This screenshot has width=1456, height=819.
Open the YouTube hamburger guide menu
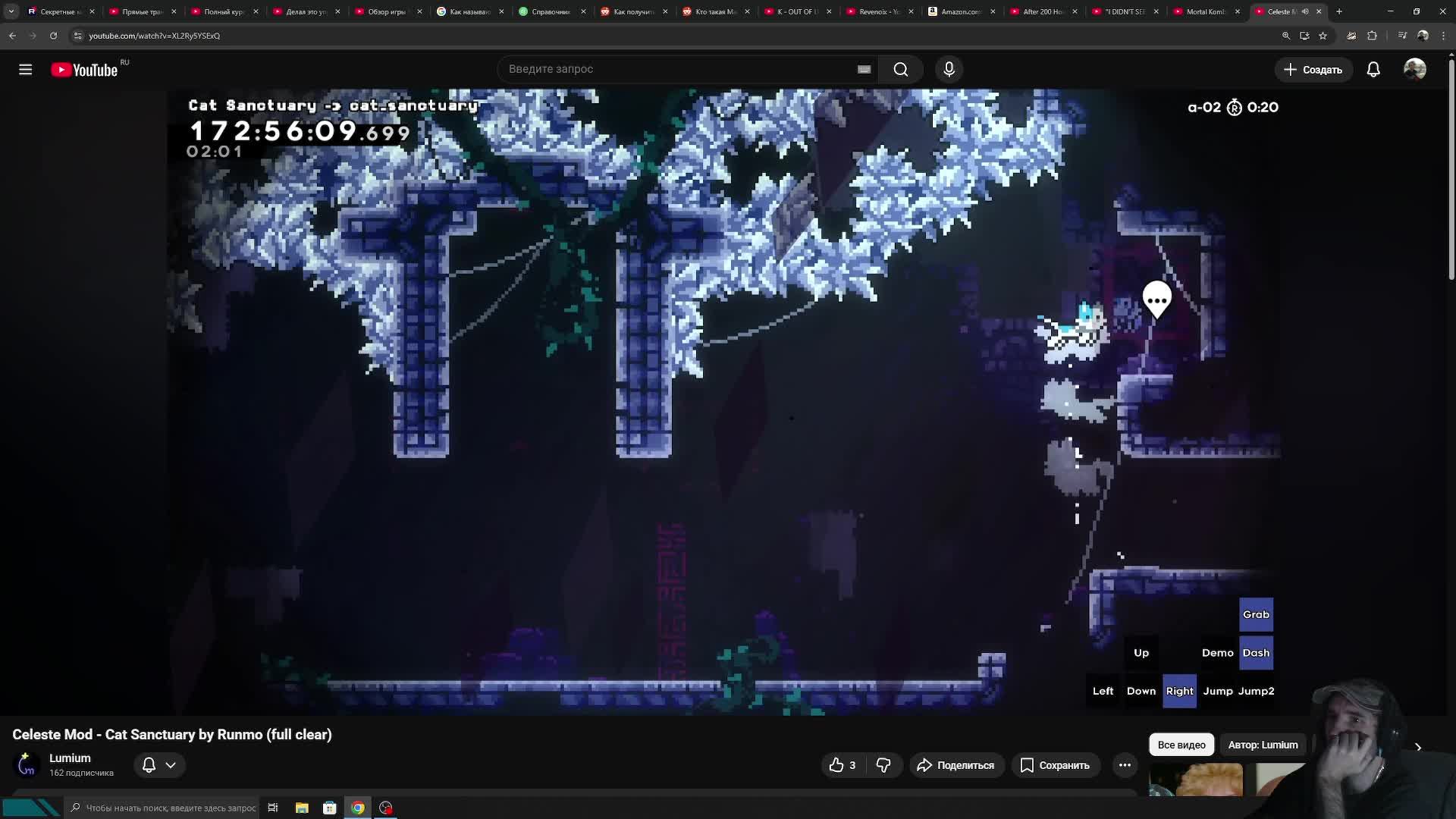(x=25, y=70)
